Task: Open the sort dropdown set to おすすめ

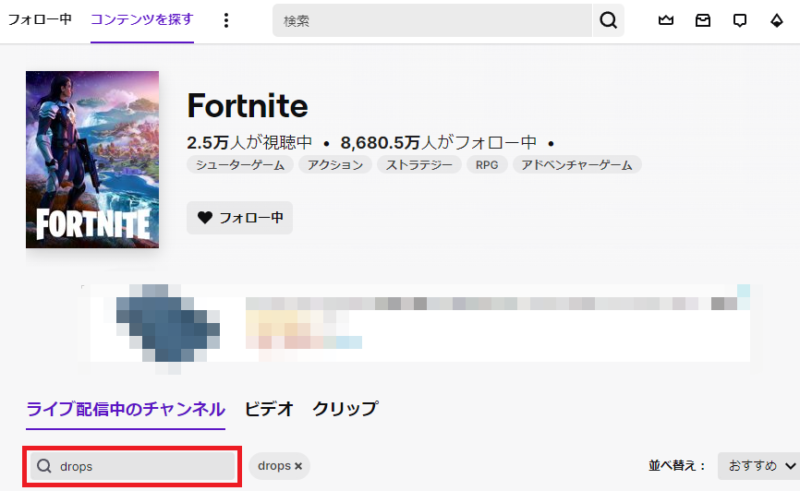Action: point(759,465)
